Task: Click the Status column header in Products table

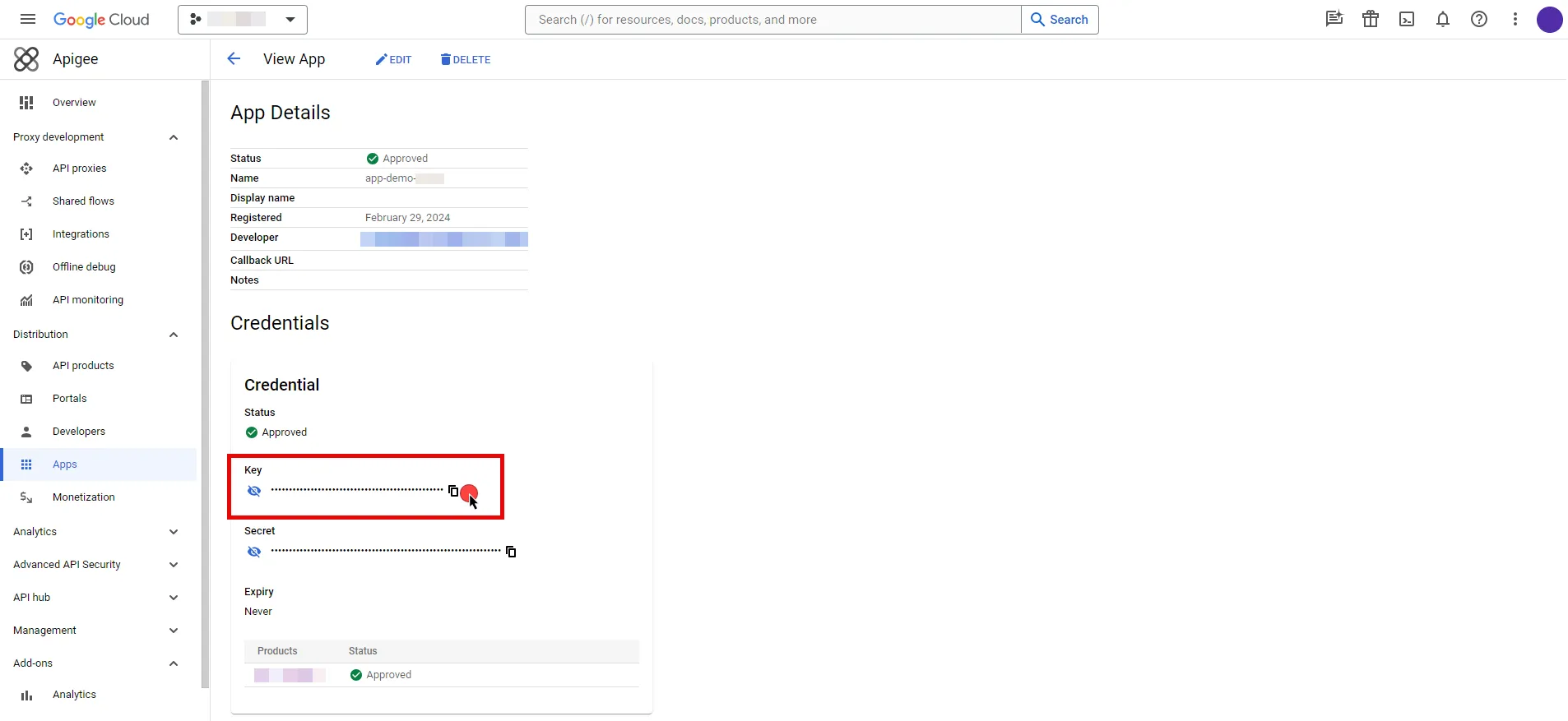Action: click(x=363, y=651)
